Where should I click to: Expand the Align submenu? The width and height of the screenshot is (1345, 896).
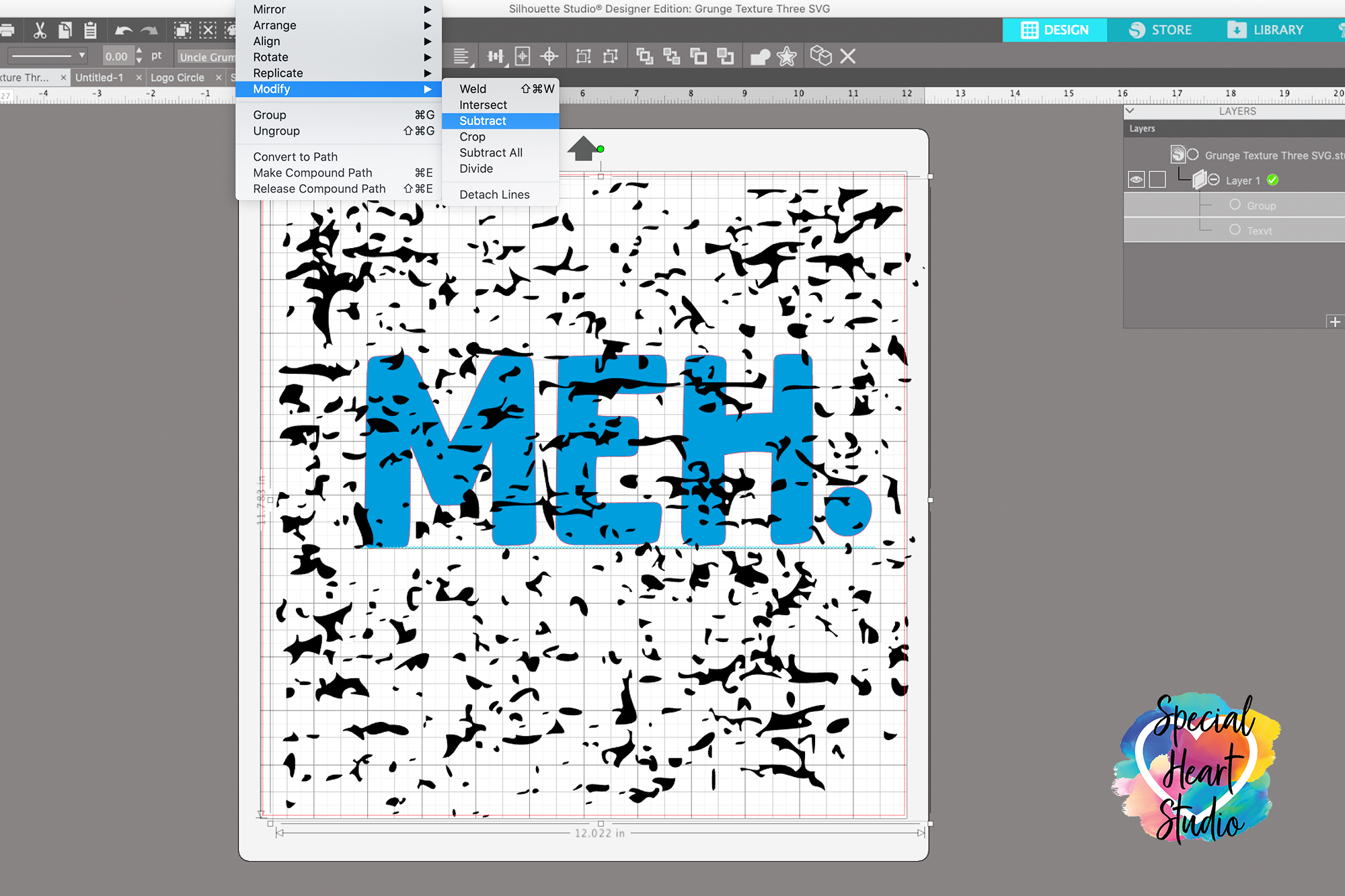click(x=338, y=41)
